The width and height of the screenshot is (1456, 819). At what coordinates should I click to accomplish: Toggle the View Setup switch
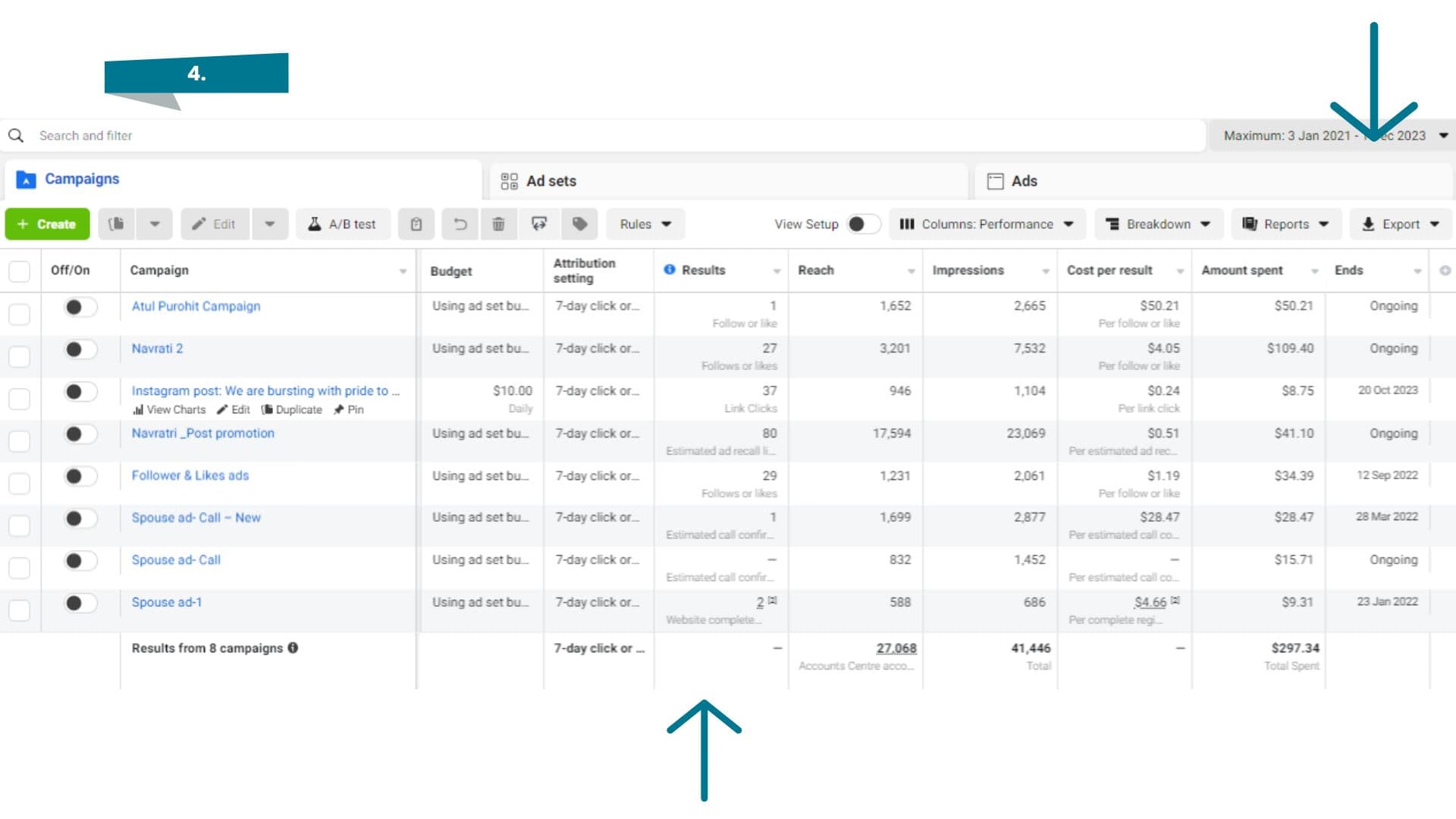(x=863, y=224)
